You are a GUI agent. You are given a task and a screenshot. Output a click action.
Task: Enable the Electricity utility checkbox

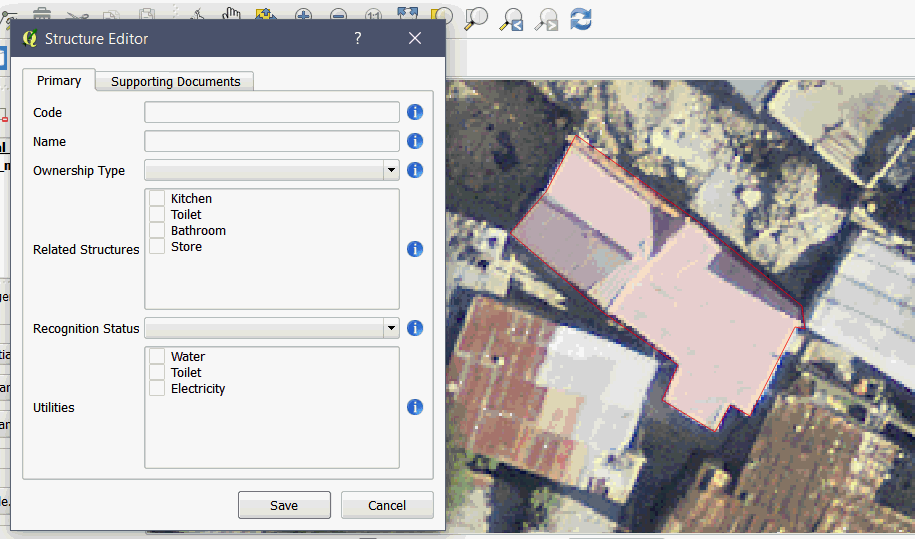coord(157,389)
